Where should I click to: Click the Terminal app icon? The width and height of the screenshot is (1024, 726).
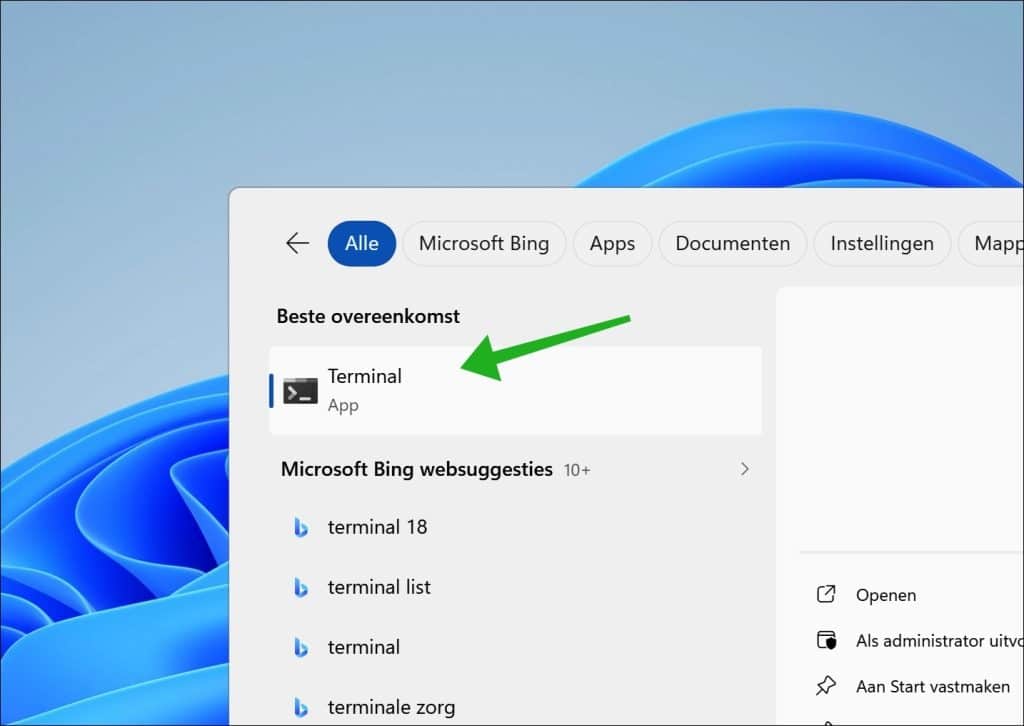(300, 391)
